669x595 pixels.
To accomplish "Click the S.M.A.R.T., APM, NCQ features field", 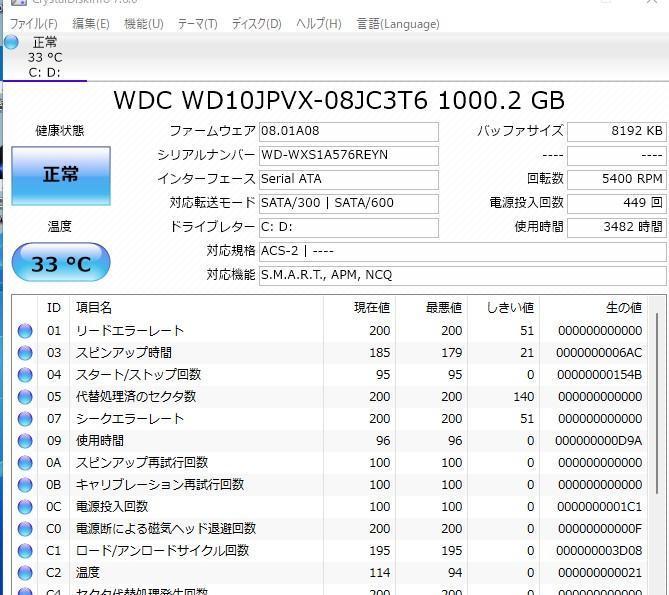I will click(462, 275).
